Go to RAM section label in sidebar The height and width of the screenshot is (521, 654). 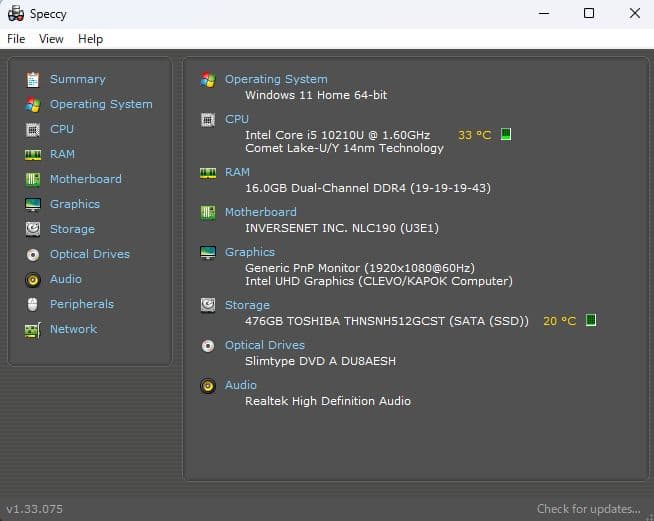[x=62, y=154]
